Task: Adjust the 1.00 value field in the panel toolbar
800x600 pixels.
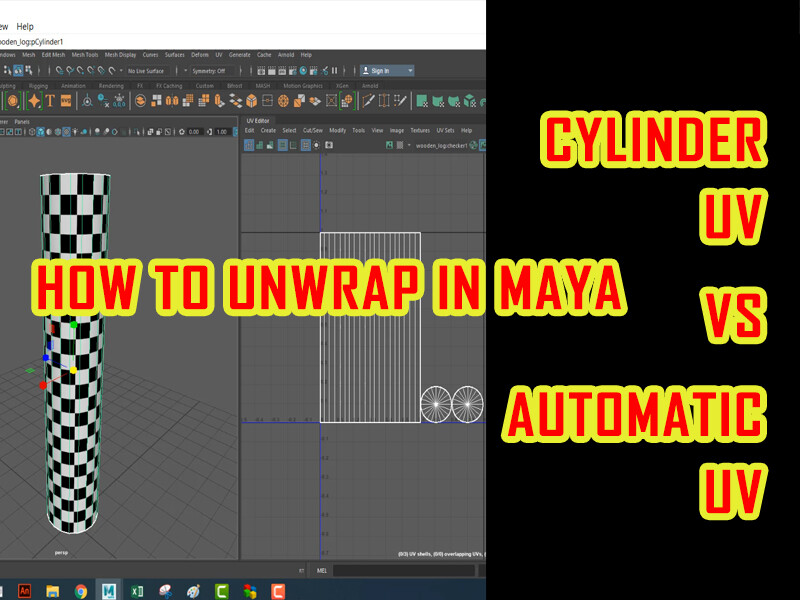Action: 220,131
